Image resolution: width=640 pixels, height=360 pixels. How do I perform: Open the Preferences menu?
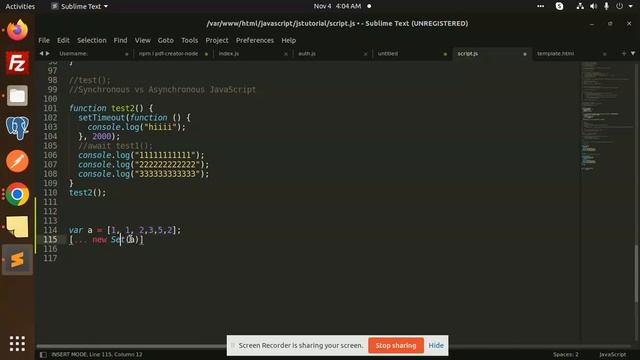coord(255,40)
